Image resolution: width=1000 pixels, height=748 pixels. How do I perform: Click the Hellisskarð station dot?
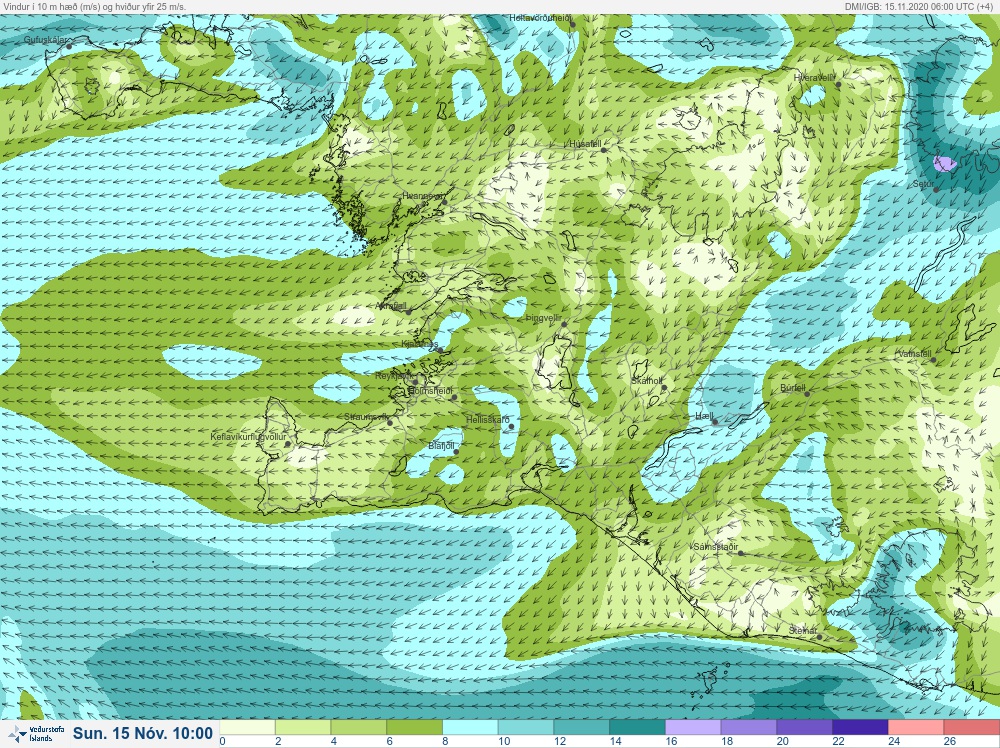tap(511, 427)
